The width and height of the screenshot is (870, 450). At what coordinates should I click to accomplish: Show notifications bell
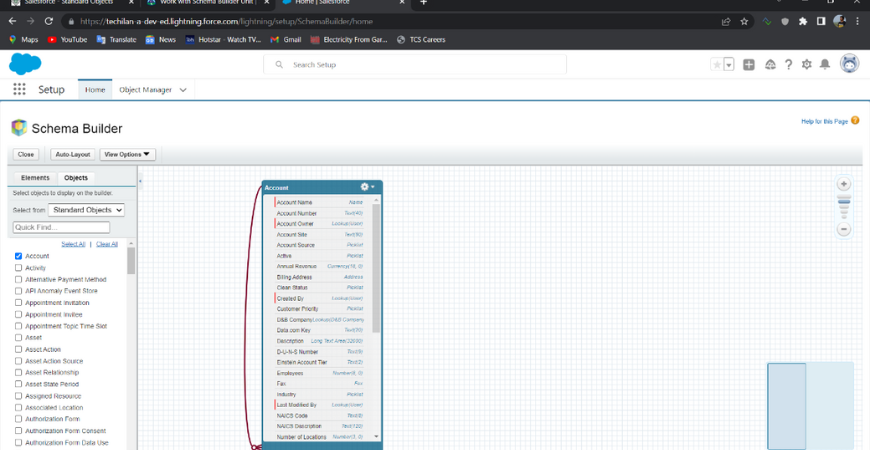[x=825, y=64]
